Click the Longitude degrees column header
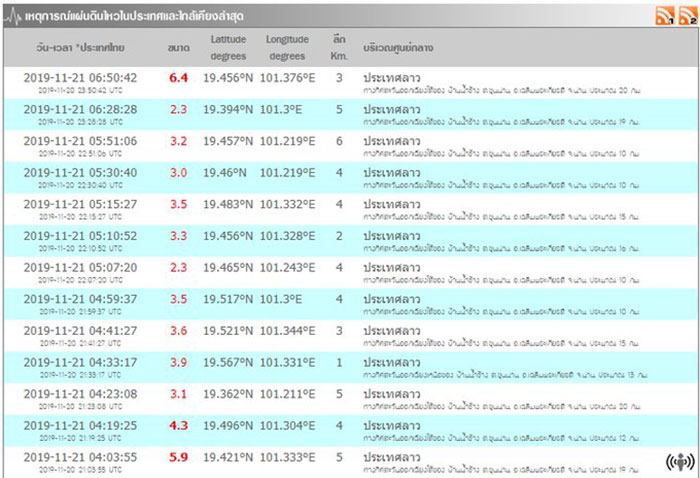 pos(287,47)
